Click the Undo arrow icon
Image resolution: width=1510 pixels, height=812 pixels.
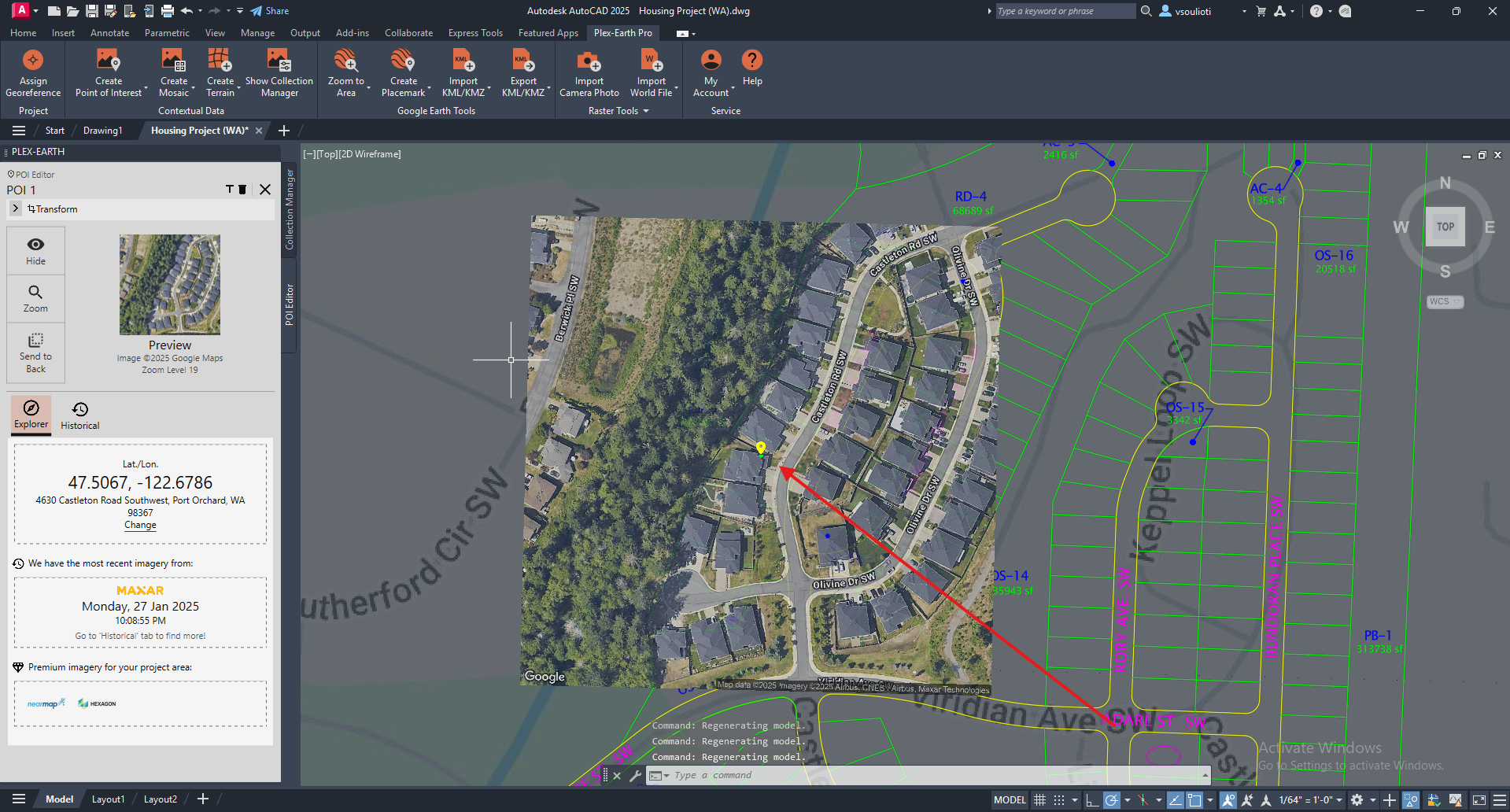coord(186,11)
